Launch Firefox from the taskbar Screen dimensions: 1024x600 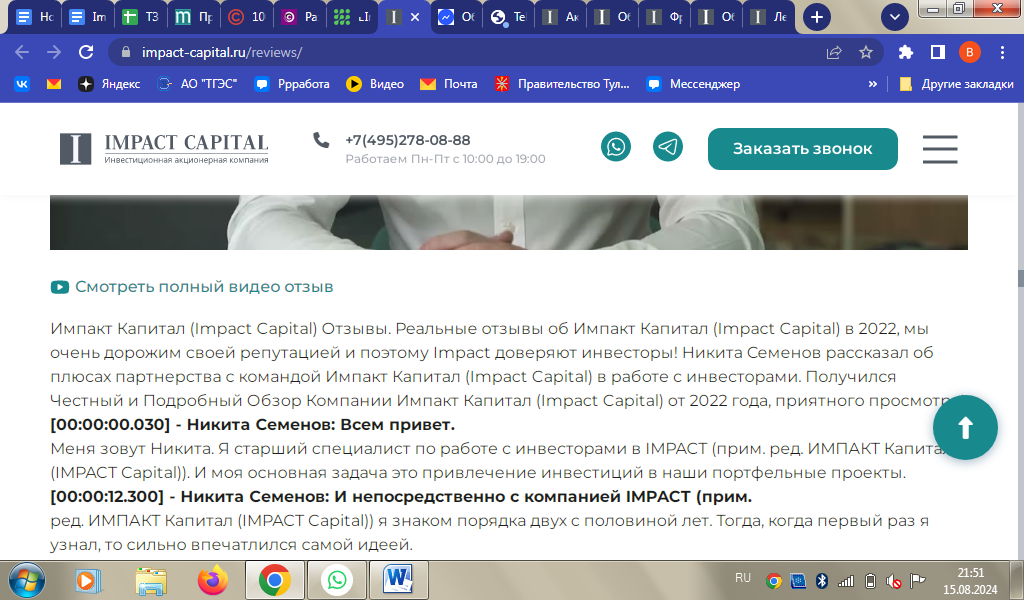[213, 580]
